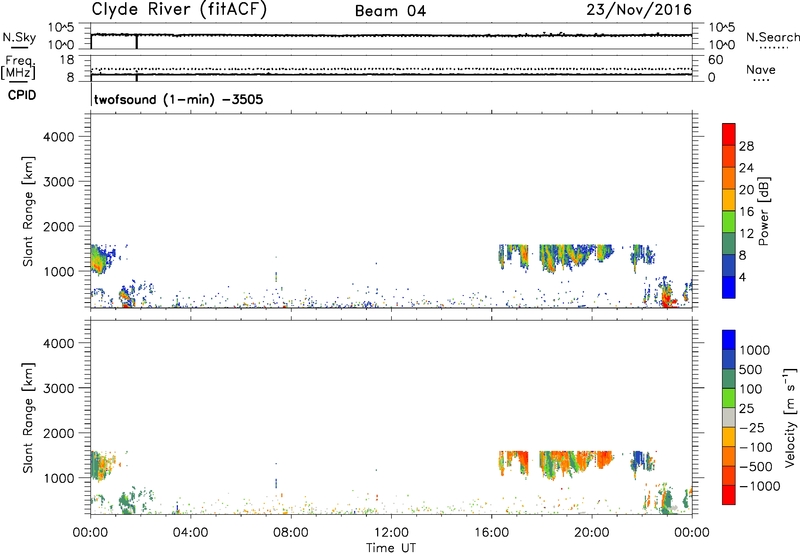Click the '20:00' time axis label

pyautogui.click(x=591, y=533)
